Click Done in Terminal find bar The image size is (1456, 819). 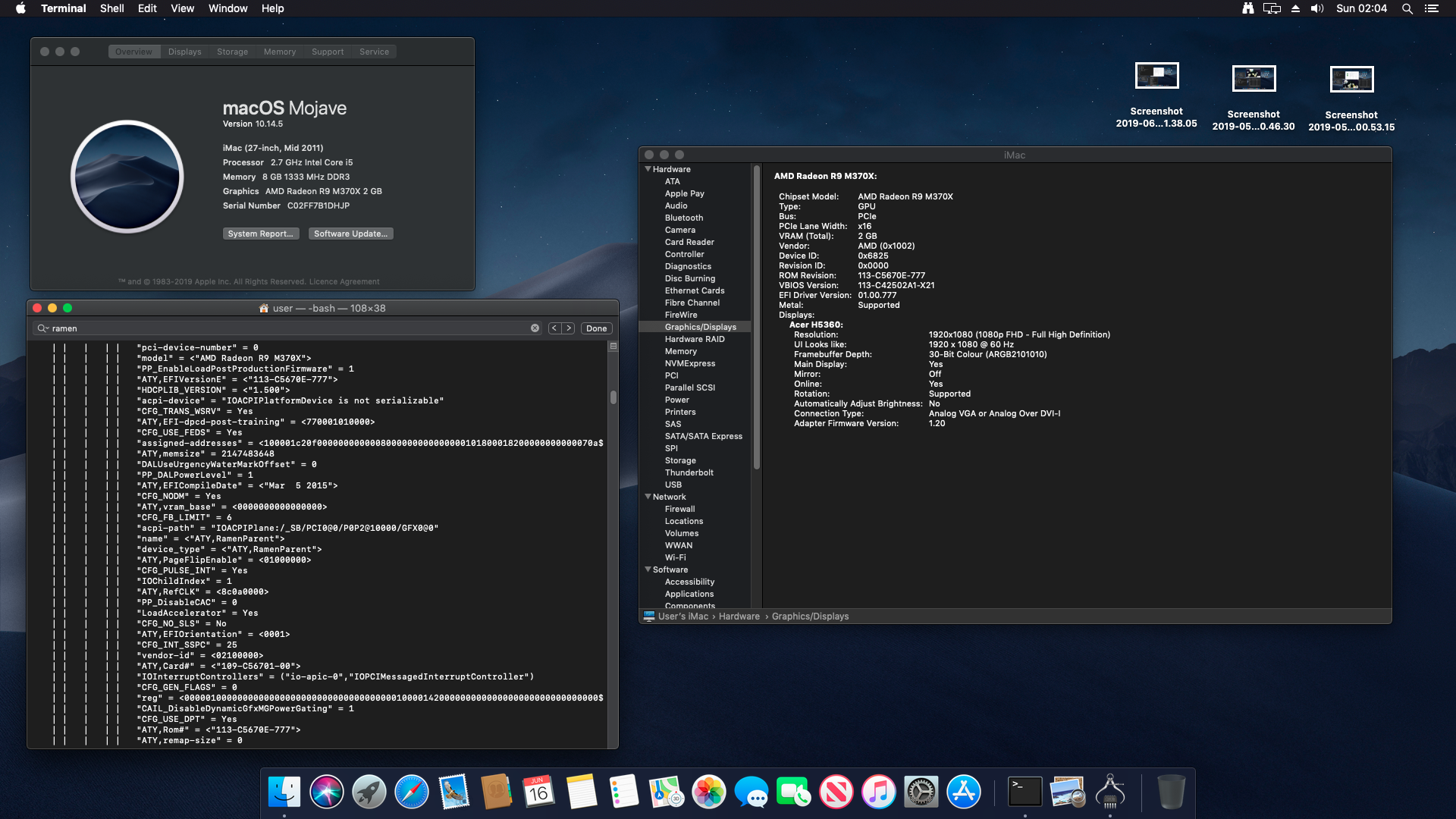pos(597,328)
